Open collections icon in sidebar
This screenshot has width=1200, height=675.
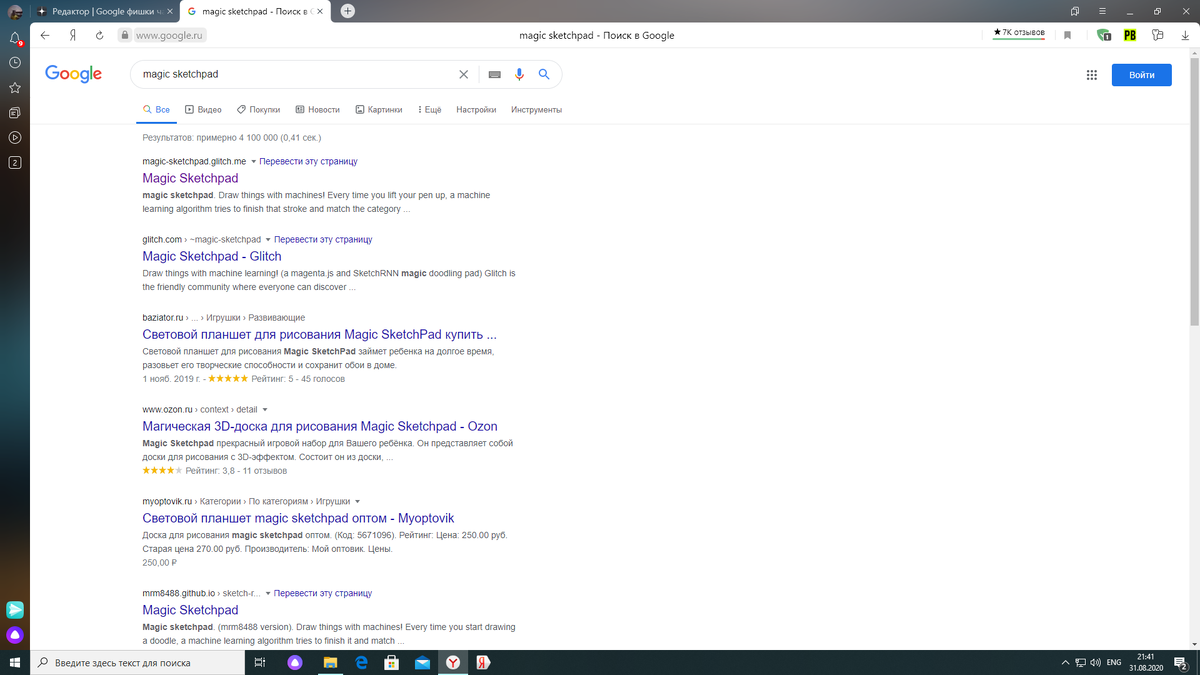[x=15, y=112]
